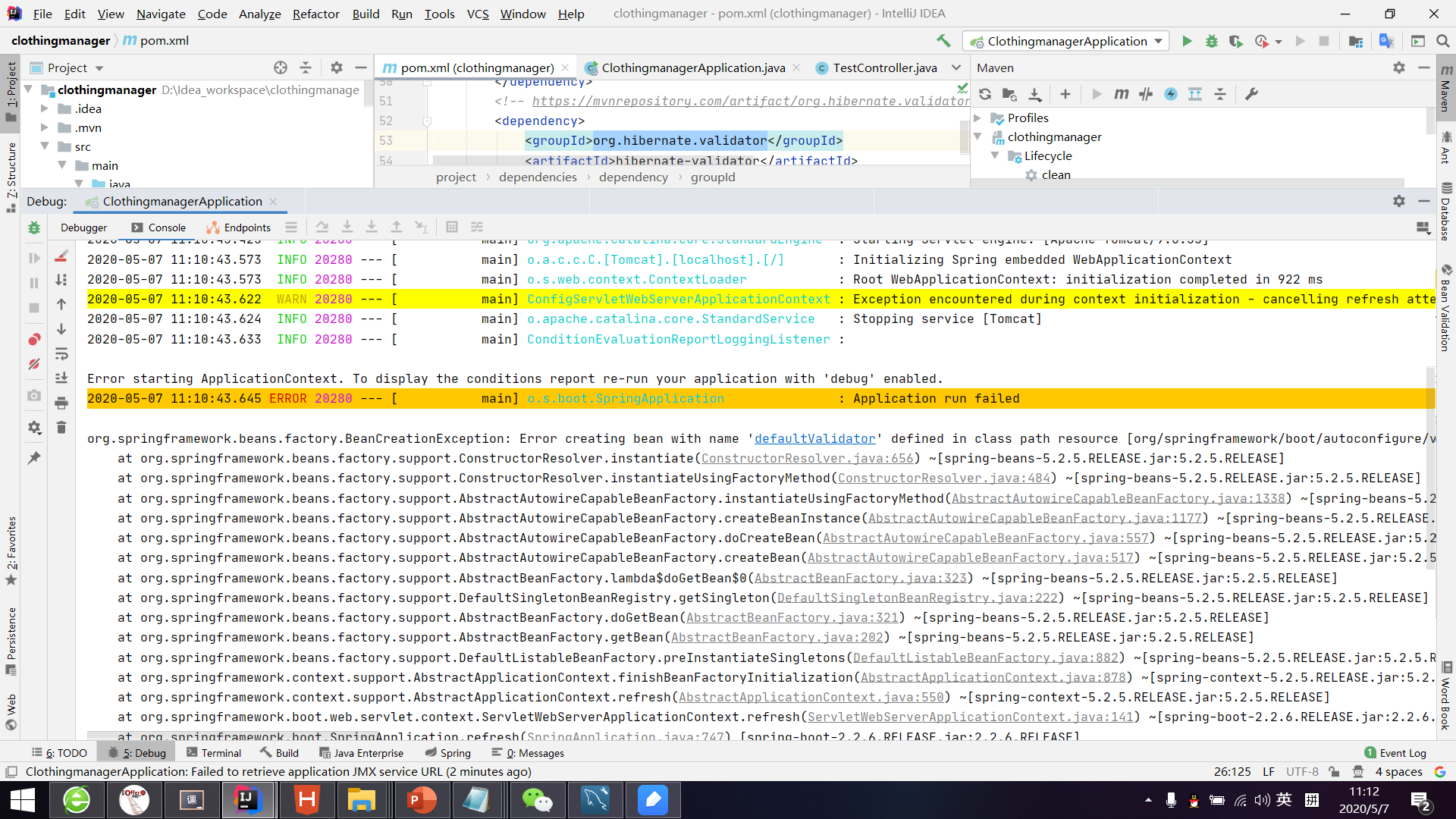Toggle Mute Breakpoints
Screen dimensions: 1456x819
click(x=34, y=364)
